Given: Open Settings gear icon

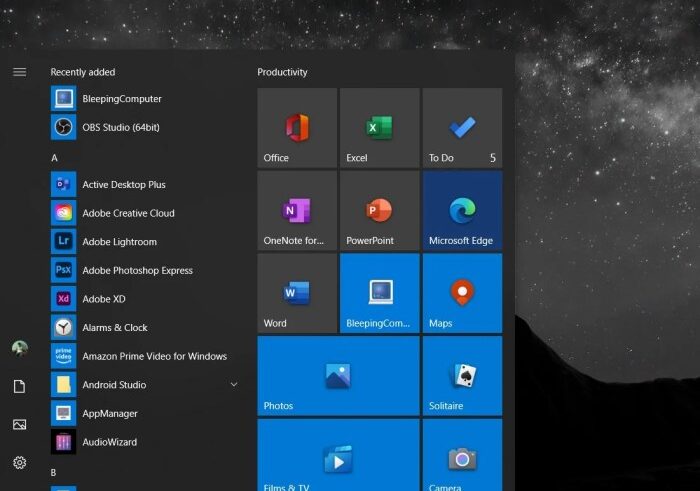Looking at the screenshot, I should (x=19, y=463).
